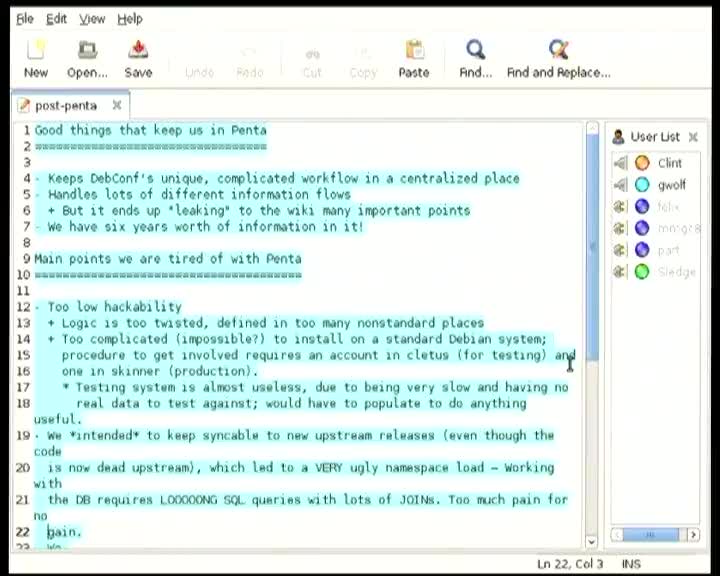Close the post-penta tab

pos(117,105)
